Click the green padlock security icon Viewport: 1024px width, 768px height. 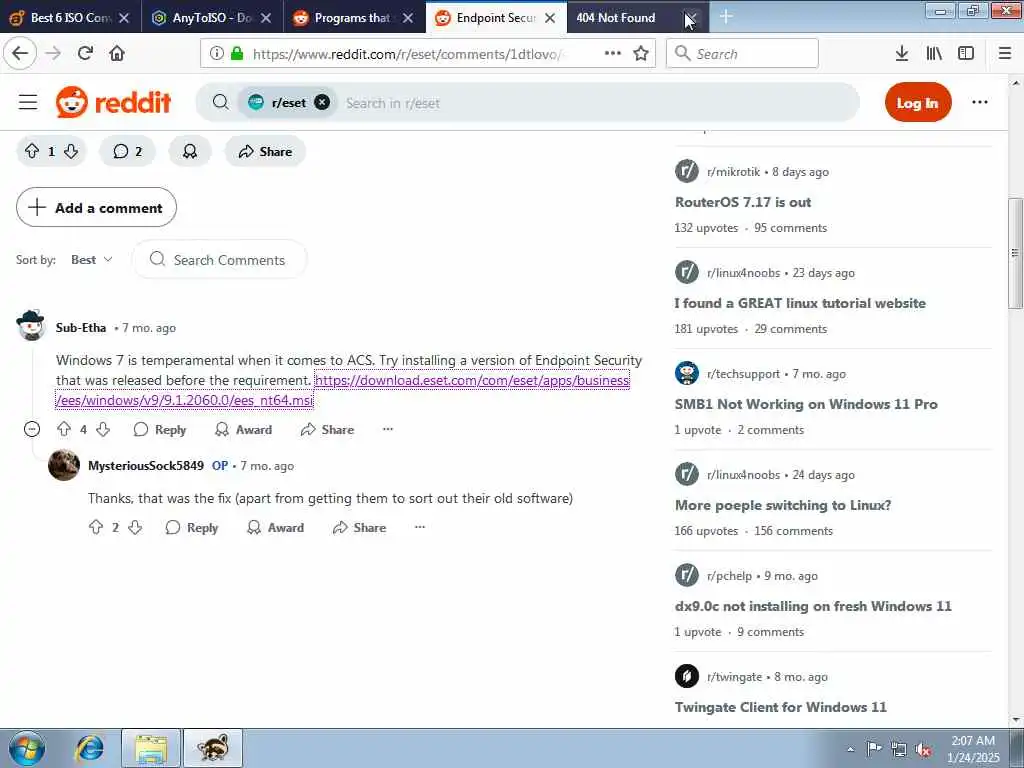pos(237,53)
